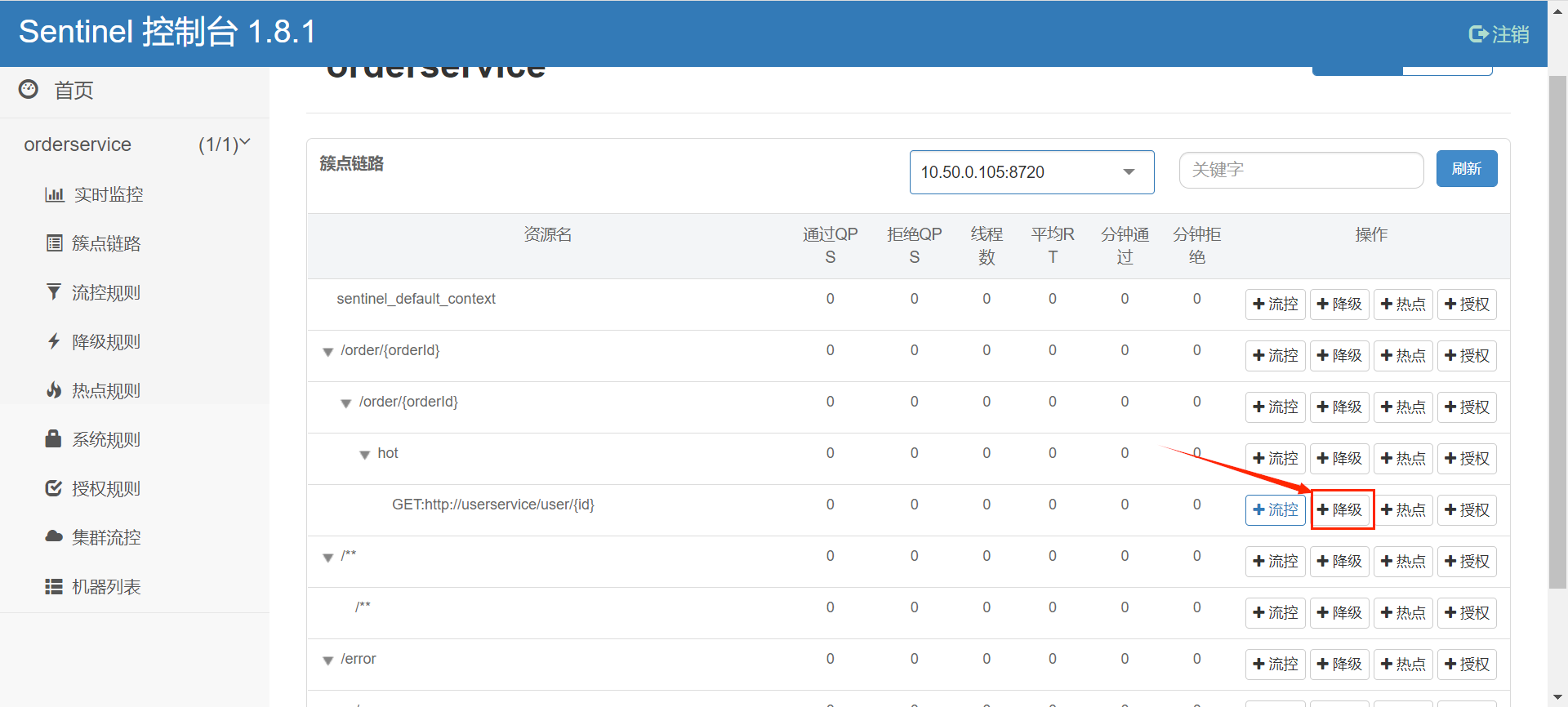This screenshot has height=707, width=1568.
Task: Add 降级 rule for nested /** row
Action: (1339, 612)
